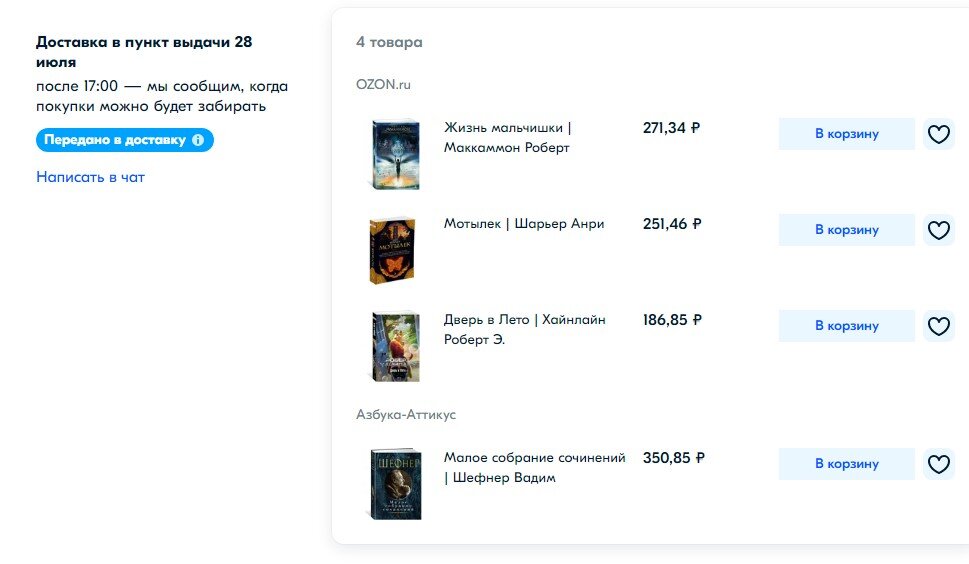The image size is (969, 564).
Task: Open info icon on Передано в доставку badge
Action: [198, 140]
